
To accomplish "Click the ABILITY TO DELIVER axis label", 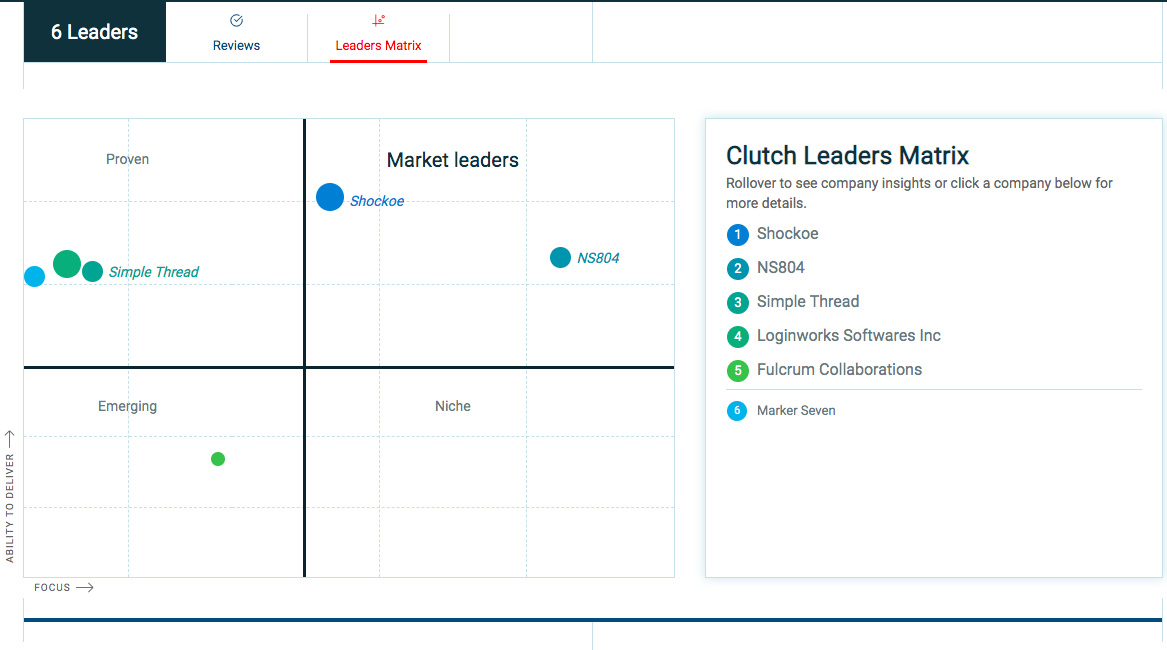I will pyautogui.click(x=10, y=508).
